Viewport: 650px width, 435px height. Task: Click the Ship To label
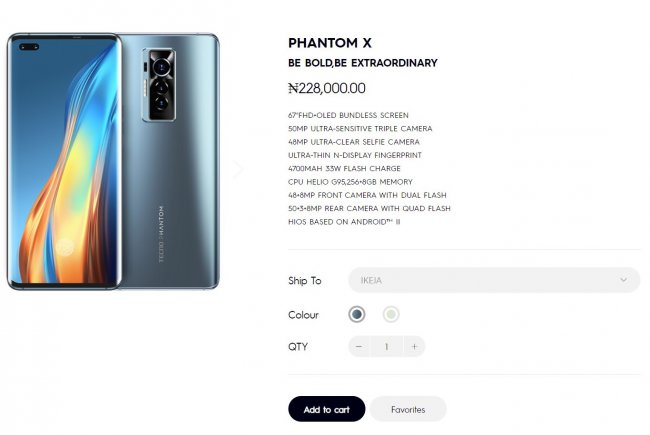(x=305, y=281)
